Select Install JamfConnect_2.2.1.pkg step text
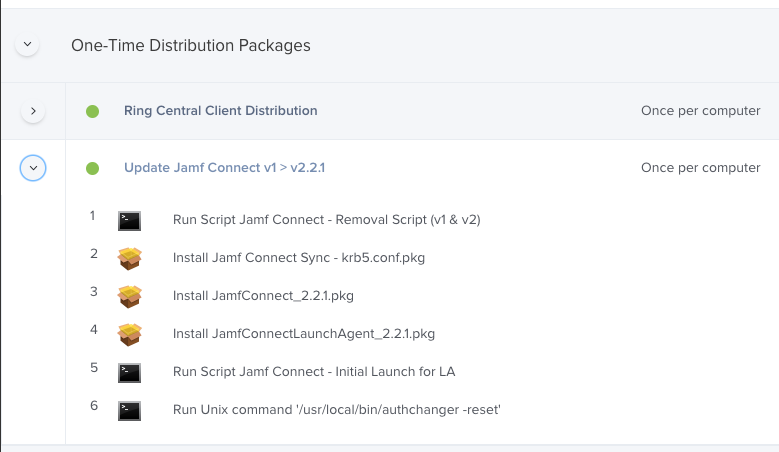Image resolution: width=779 pixels, height=452 pixels. [263, 296]
